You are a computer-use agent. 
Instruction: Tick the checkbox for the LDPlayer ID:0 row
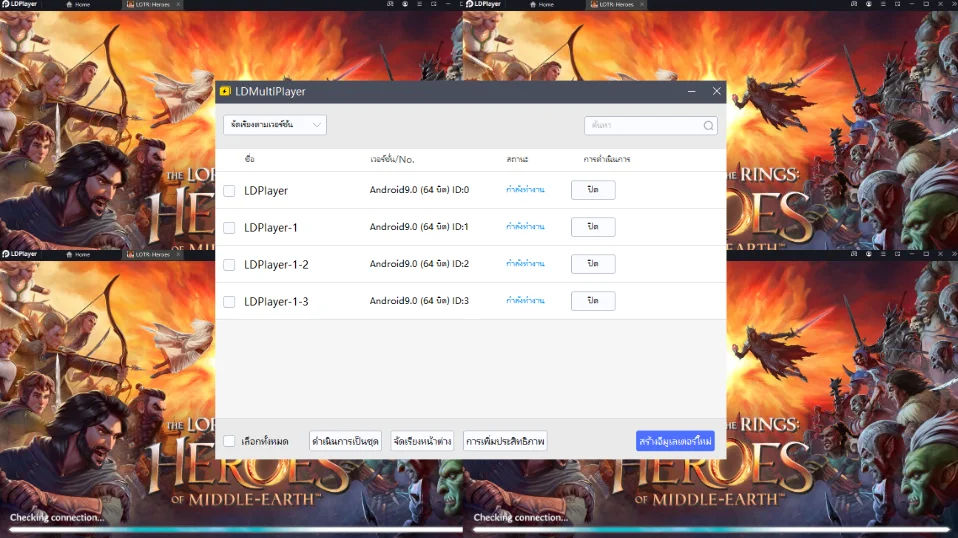[229, 191]
